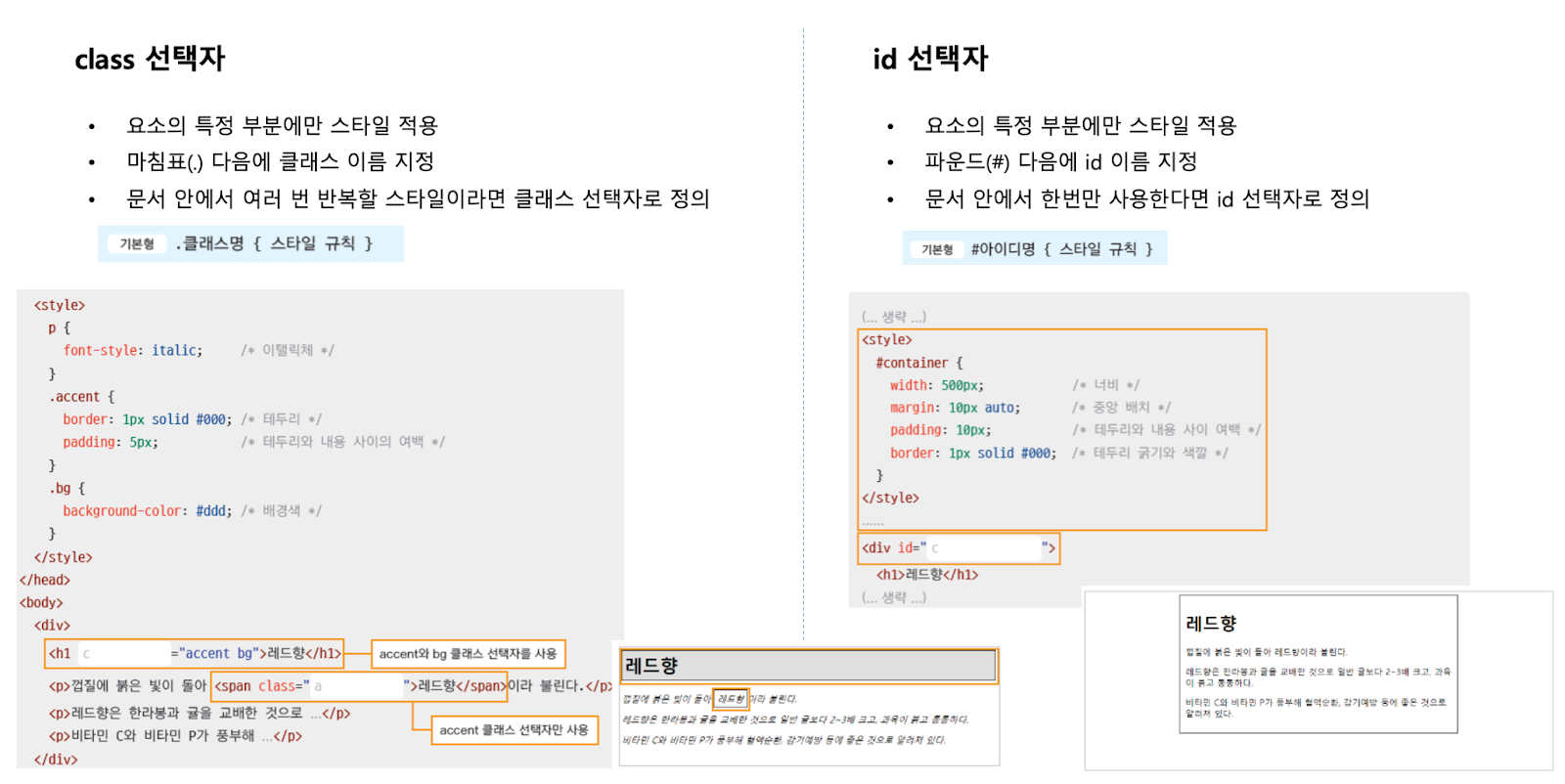Click the comment "/* 중앙 배치 */"
1565x784 pixels.
click(1122, 408)
